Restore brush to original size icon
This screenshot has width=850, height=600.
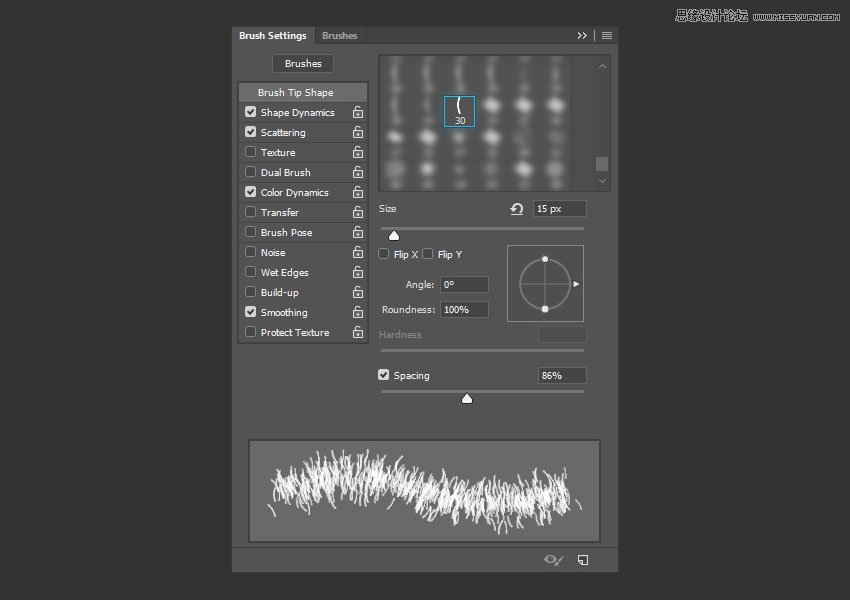coord(517,209)
